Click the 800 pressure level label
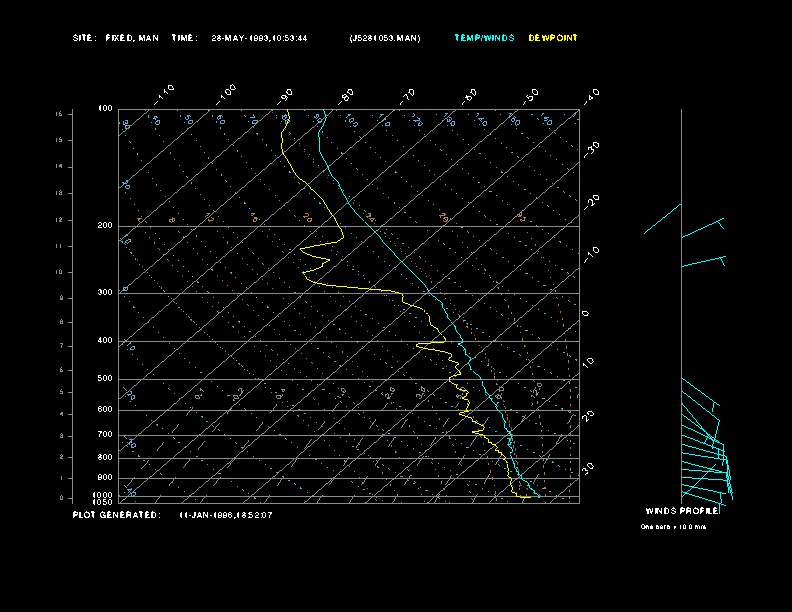Screen dimensions: 792x612 click(105, 458)
